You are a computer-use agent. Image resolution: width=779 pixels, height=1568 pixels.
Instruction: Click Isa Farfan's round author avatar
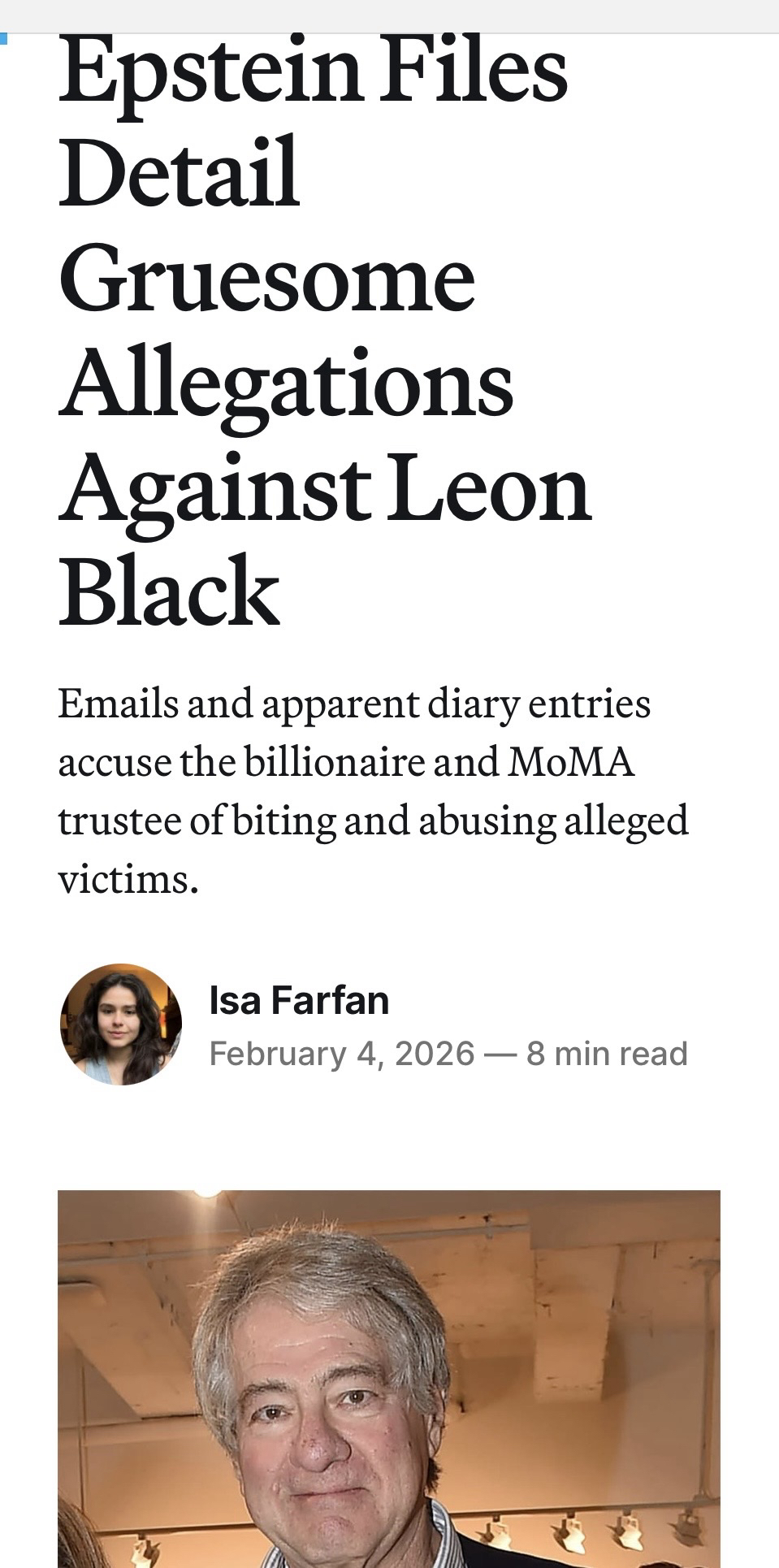[x=120, y=1024]
